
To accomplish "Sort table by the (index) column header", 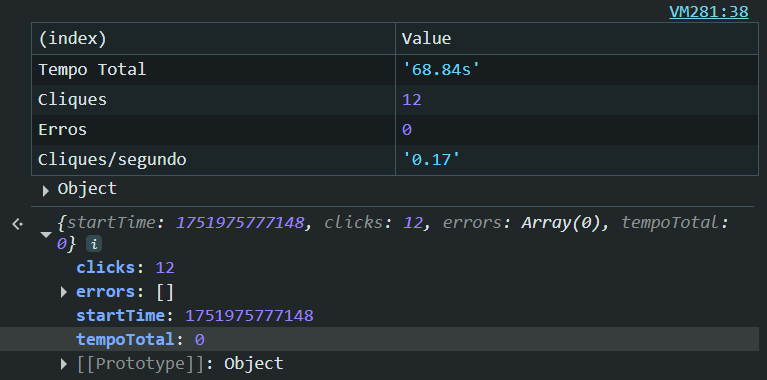I will click(x=213, y=39).
